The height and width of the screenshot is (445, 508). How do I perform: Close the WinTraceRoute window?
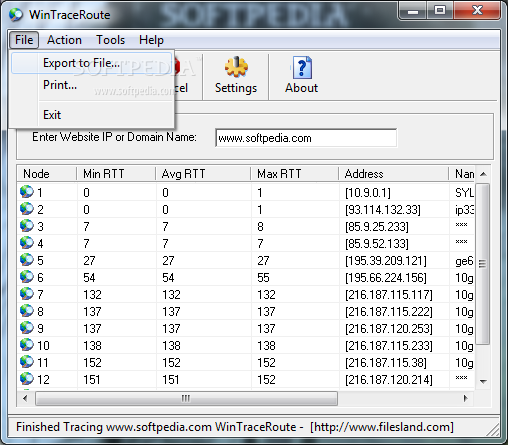(x=477, y=11)
